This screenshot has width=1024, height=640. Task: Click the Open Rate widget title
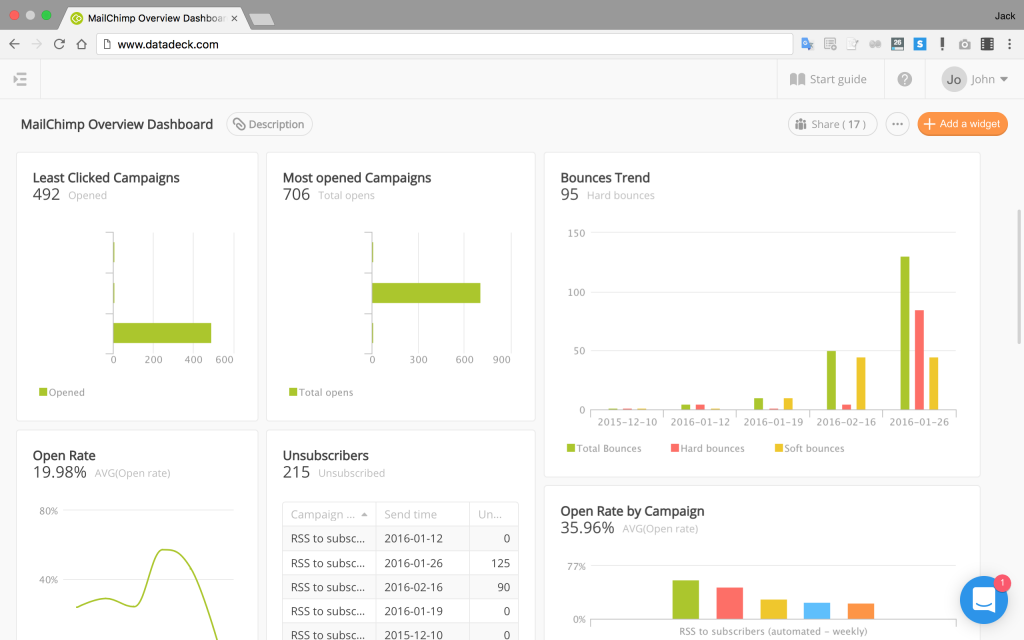[x=64, y=456]
